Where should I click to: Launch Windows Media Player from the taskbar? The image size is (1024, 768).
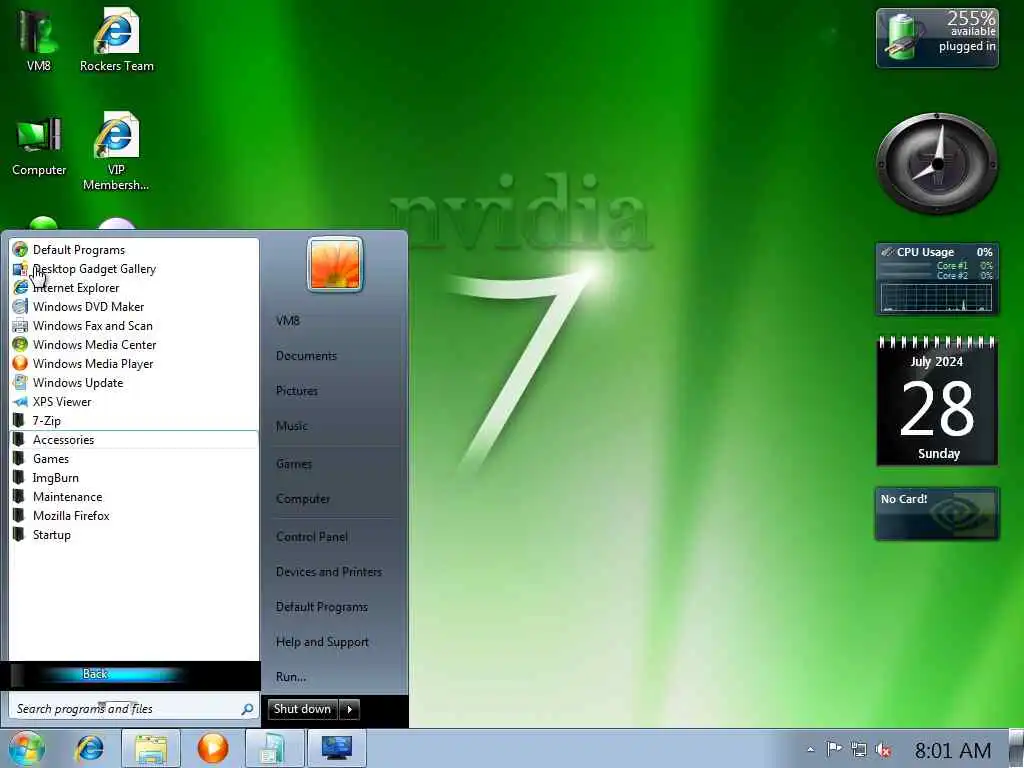tap(212, 748)
